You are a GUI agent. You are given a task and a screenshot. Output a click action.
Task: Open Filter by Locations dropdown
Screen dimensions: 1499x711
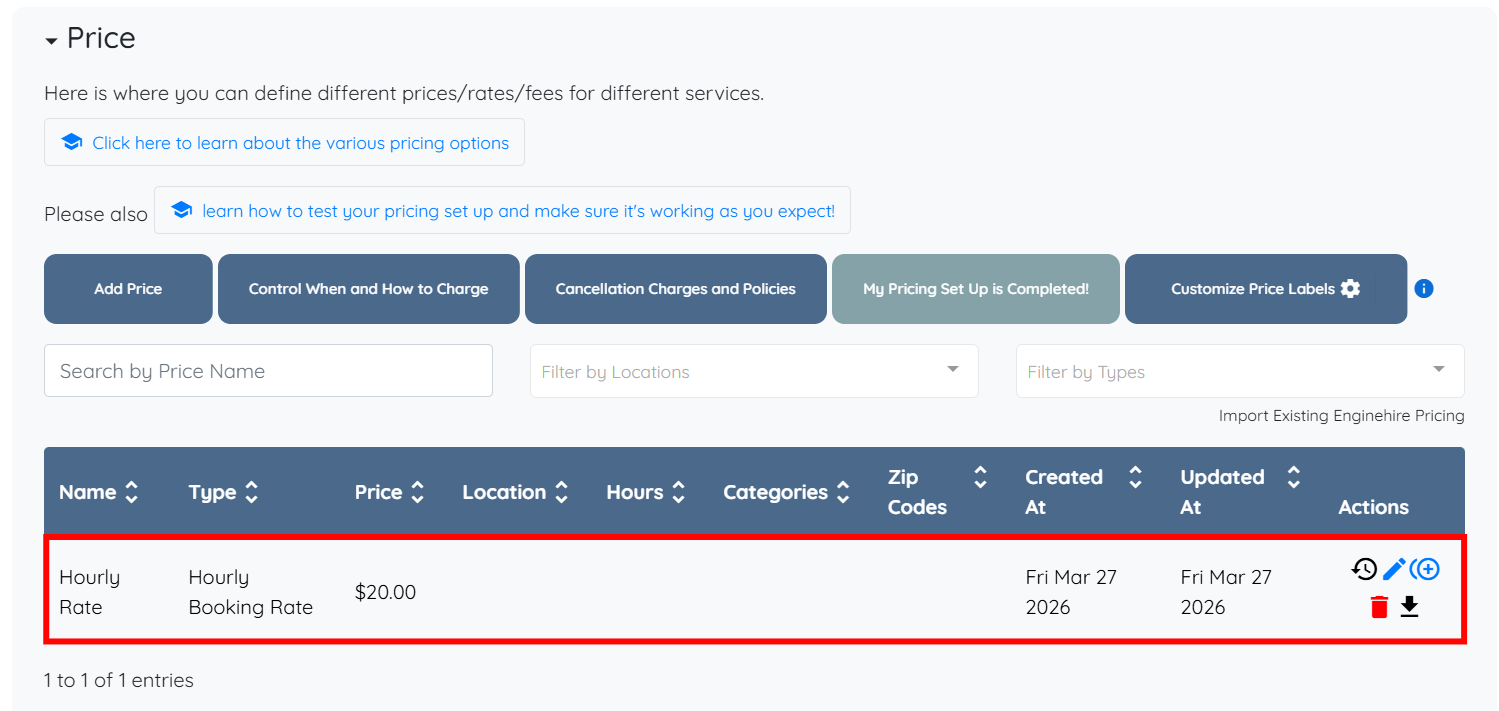(x=952, y=370)
